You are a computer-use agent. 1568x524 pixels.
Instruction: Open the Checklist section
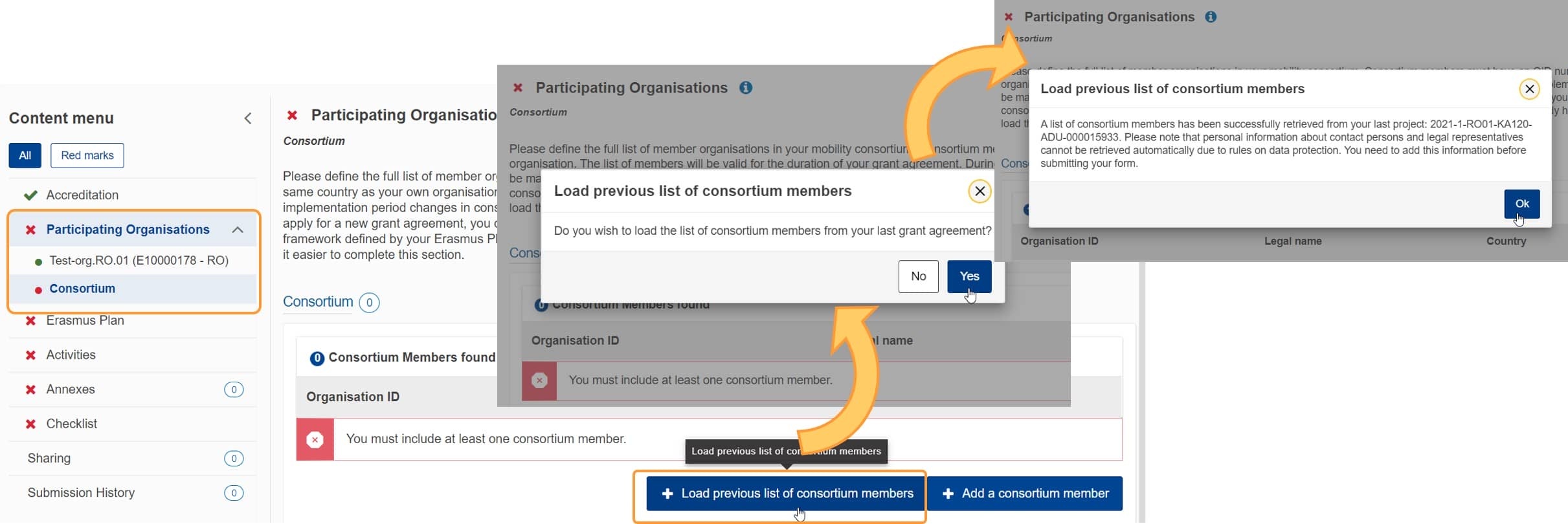tap(71, 424)
